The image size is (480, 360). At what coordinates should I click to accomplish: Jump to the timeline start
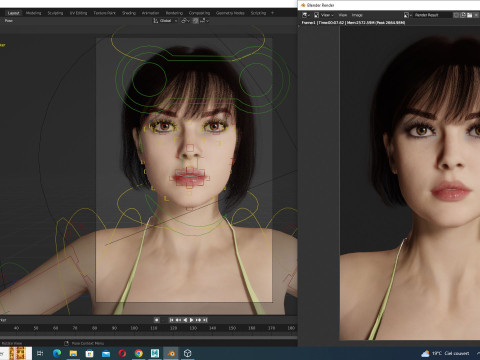pos(172,320)
